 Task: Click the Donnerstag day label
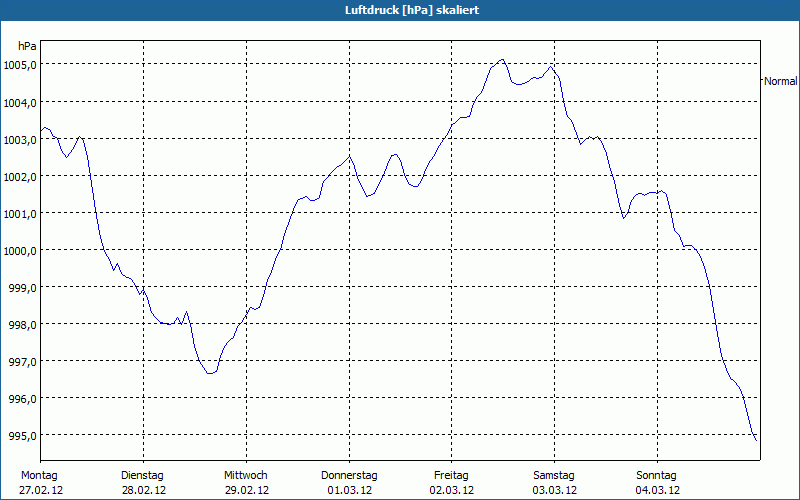click(349, 476)
